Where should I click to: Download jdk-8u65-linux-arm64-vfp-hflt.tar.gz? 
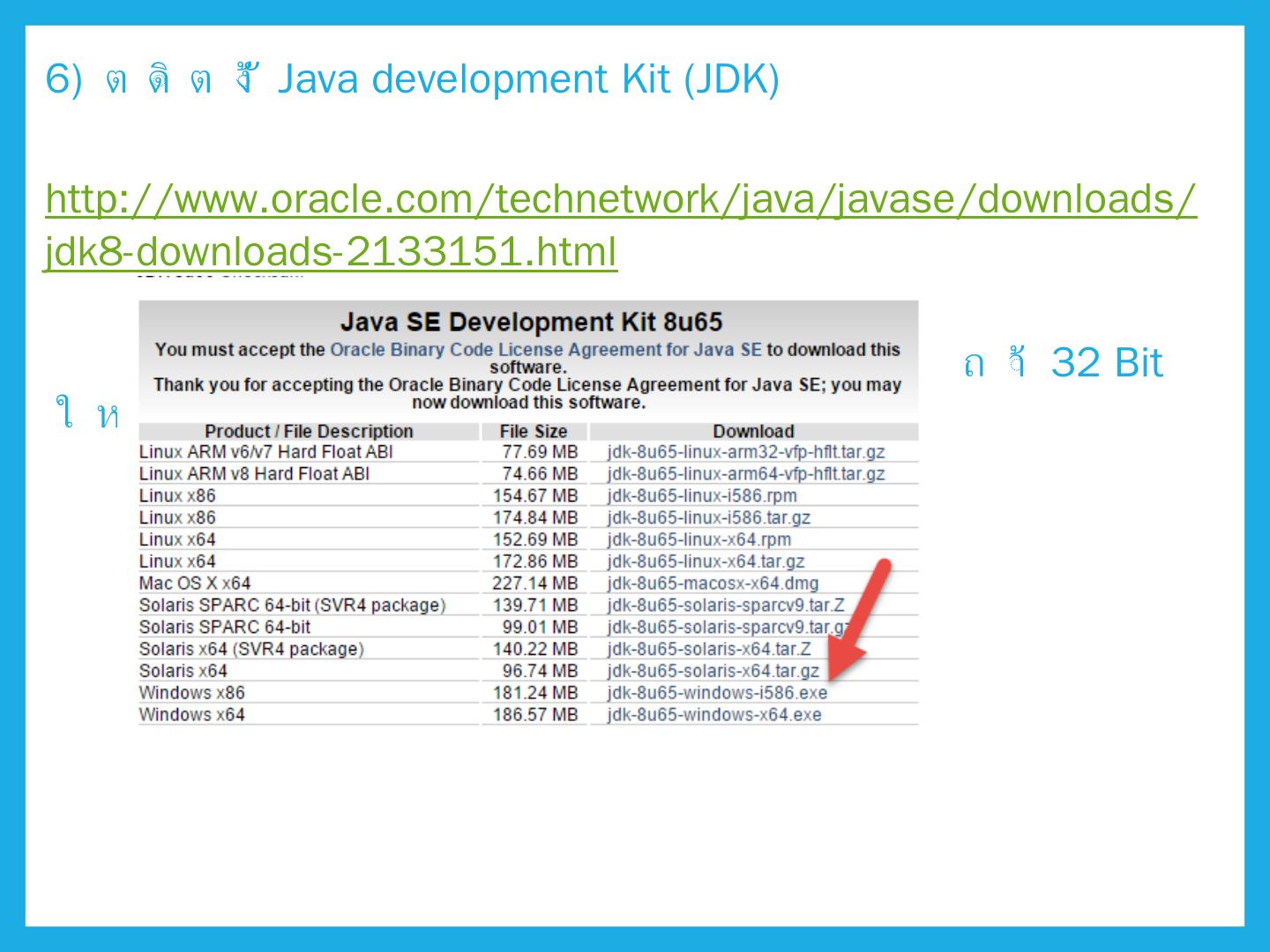click(x=745, y=474)
